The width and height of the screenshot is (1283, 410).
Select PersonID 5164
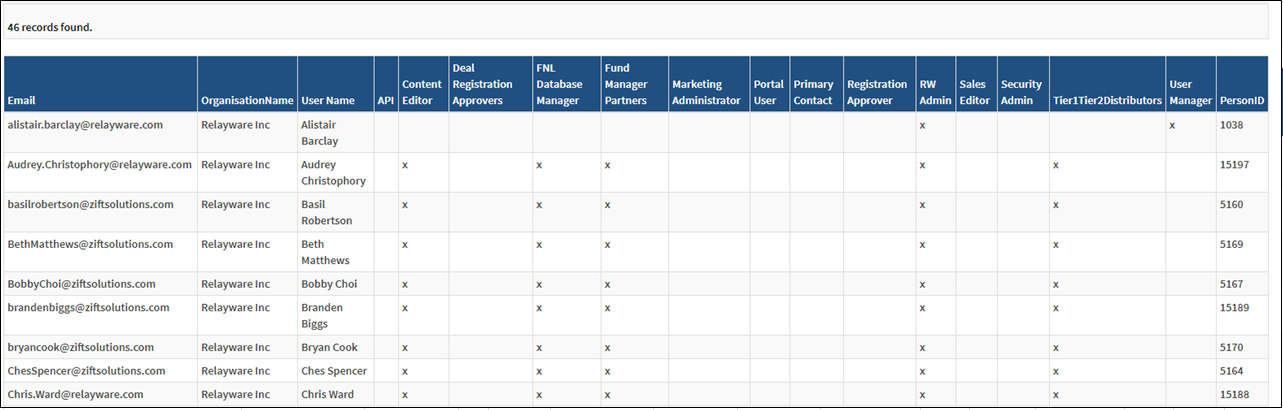tap(1232, 371)
